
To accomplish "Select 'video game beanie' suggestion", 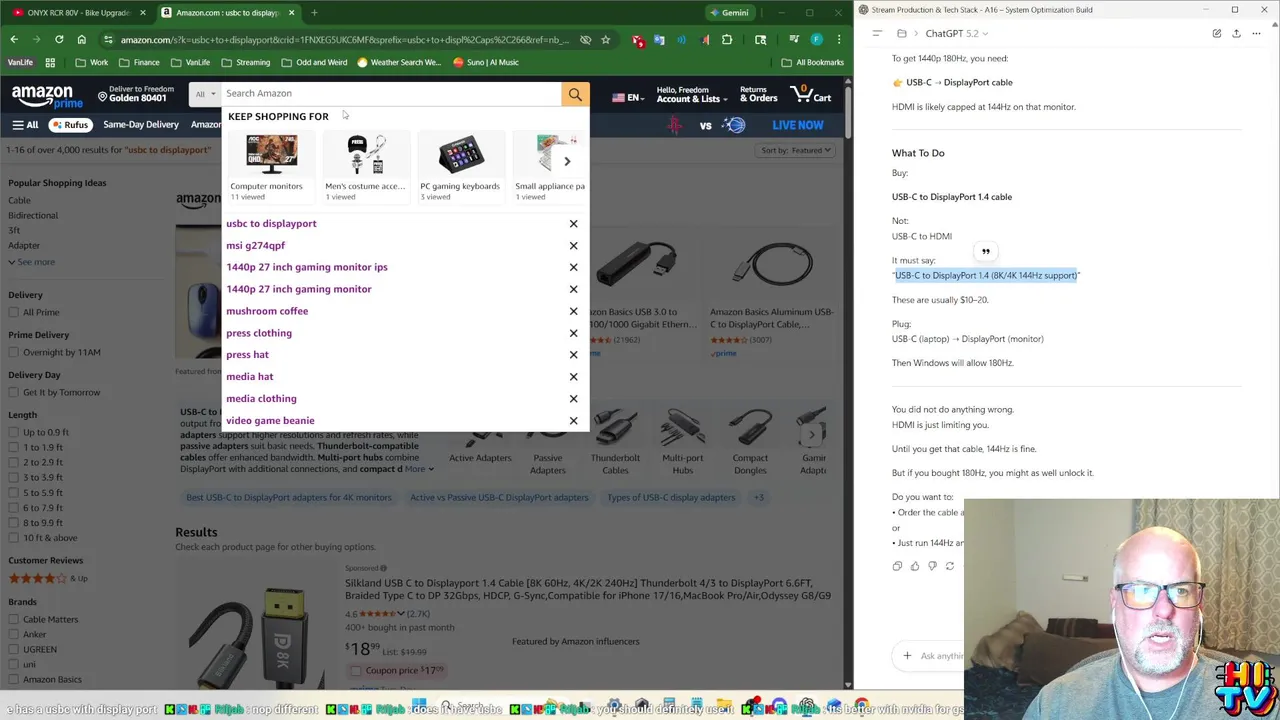I will (270, 421).
